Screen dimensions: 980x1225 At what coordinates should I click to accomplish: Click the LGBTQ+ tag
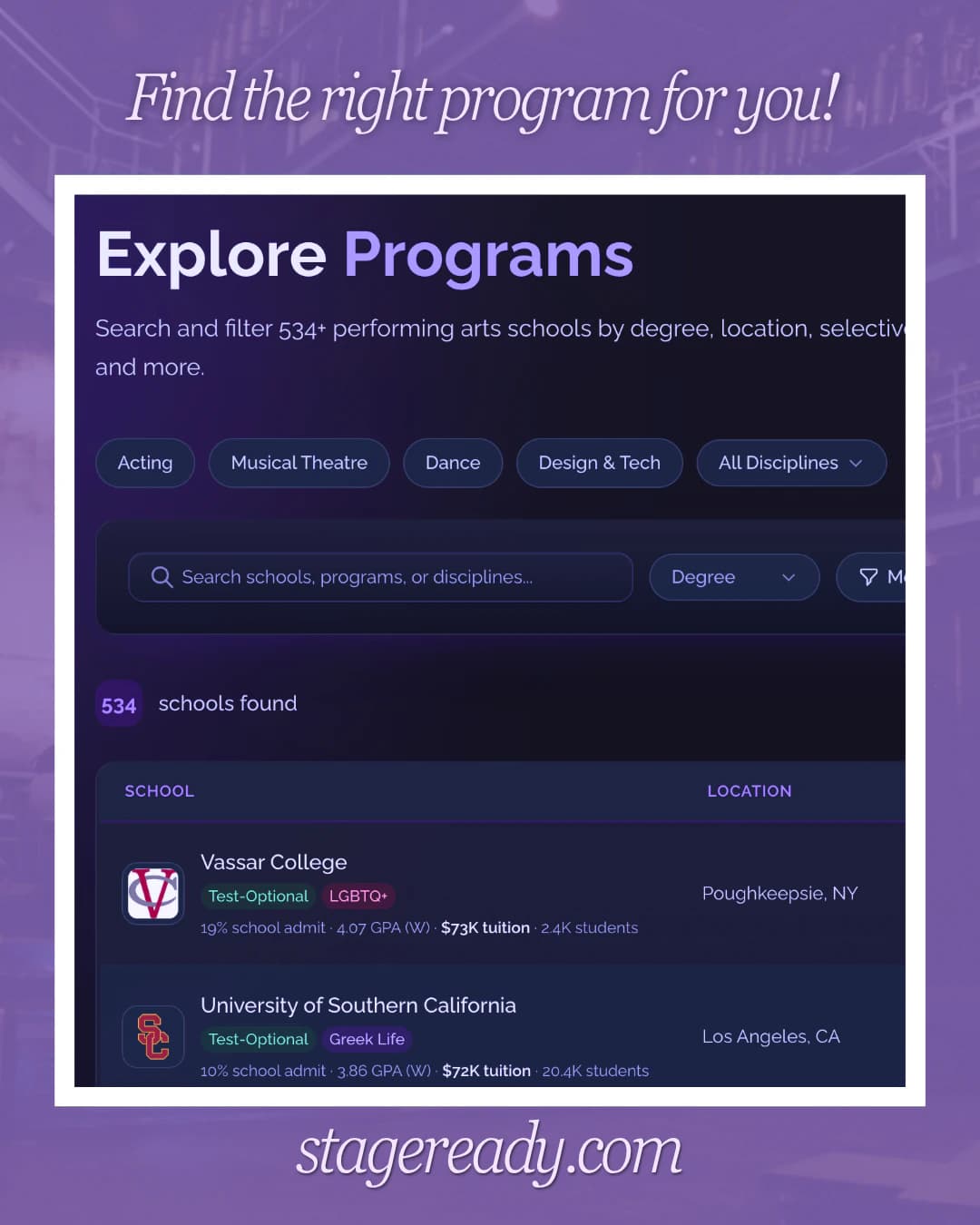358,897
